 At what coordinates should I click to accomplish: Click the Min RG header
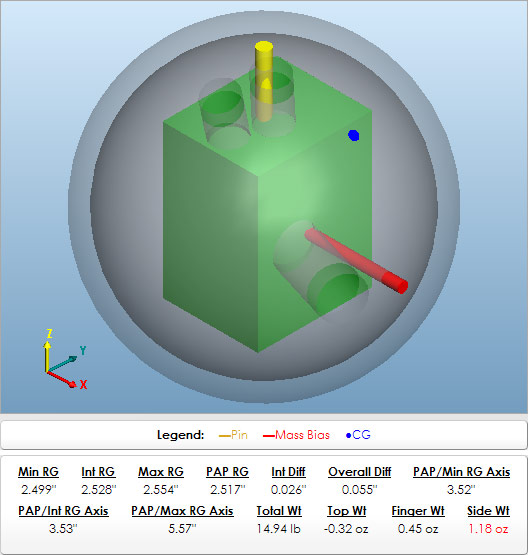coord(38,472)
